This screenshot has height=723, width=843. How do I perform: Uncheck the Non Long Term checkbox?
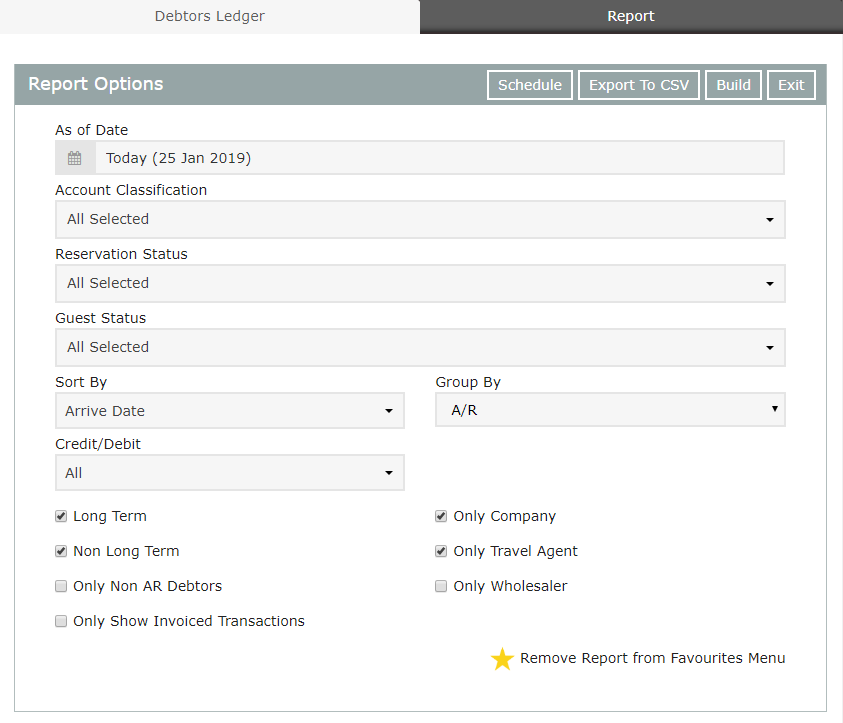click(x=61, y=552)
